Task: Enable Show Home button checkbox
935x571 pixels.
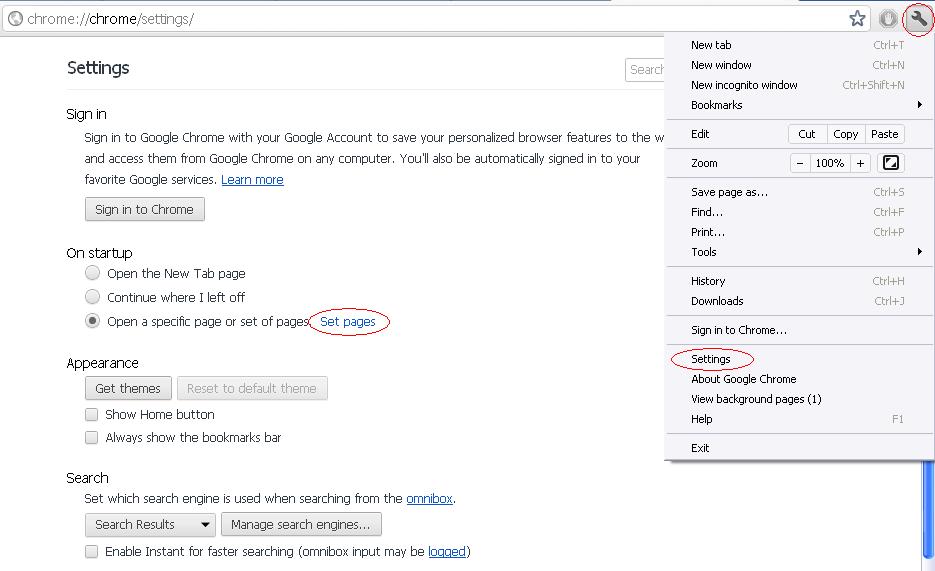Action: 91,414
